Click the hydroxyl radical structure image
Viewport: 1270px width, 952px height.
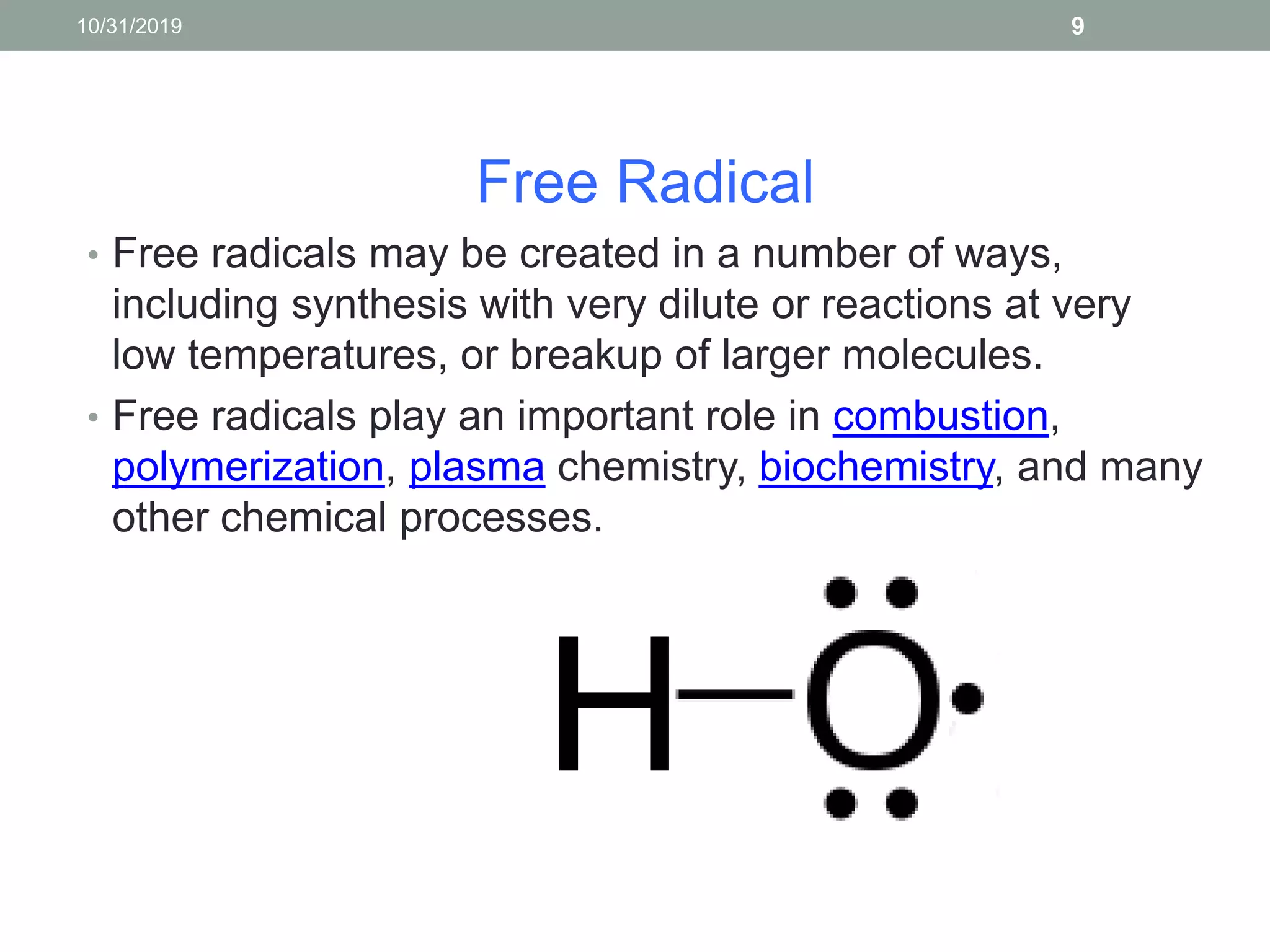[770, 697]
